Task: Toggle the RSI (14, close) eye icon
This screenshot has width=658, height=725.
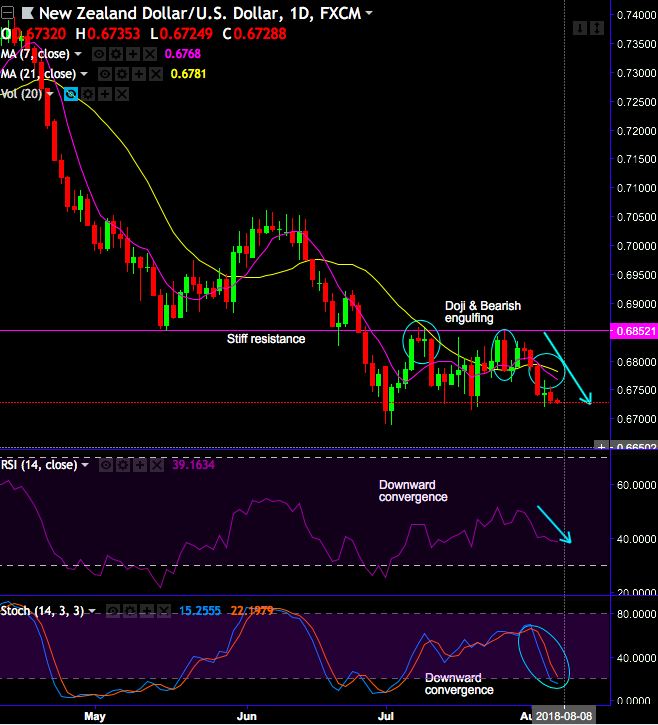Action: [106, 465]
